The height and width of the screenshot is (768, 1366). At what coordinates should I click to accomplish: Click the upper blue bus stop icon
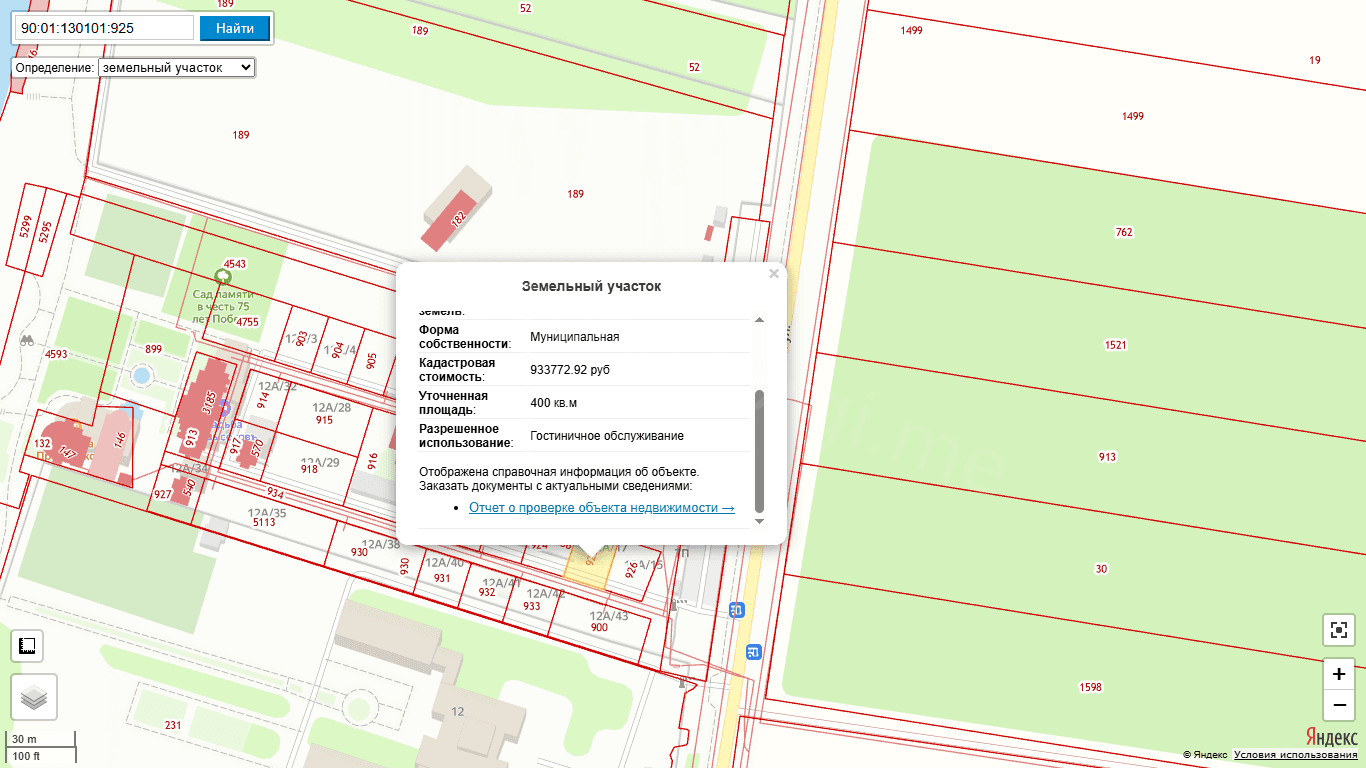(737, 608)
